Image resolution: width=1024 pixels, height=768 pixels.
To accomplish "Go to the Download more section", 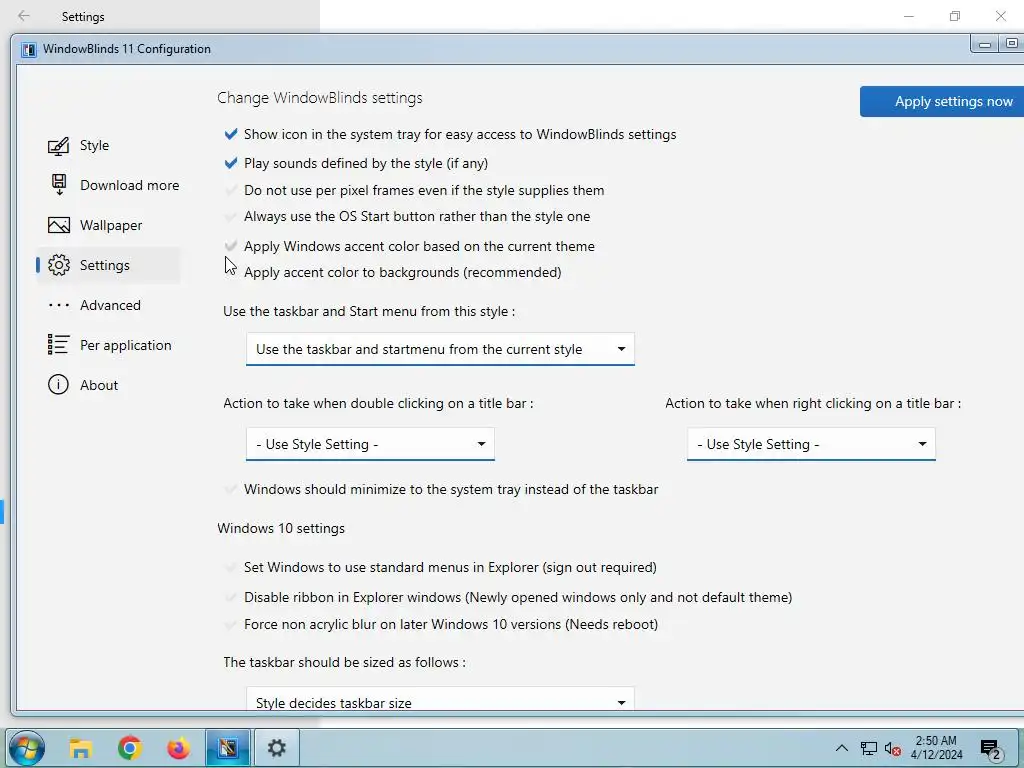I will pos(129,185).
